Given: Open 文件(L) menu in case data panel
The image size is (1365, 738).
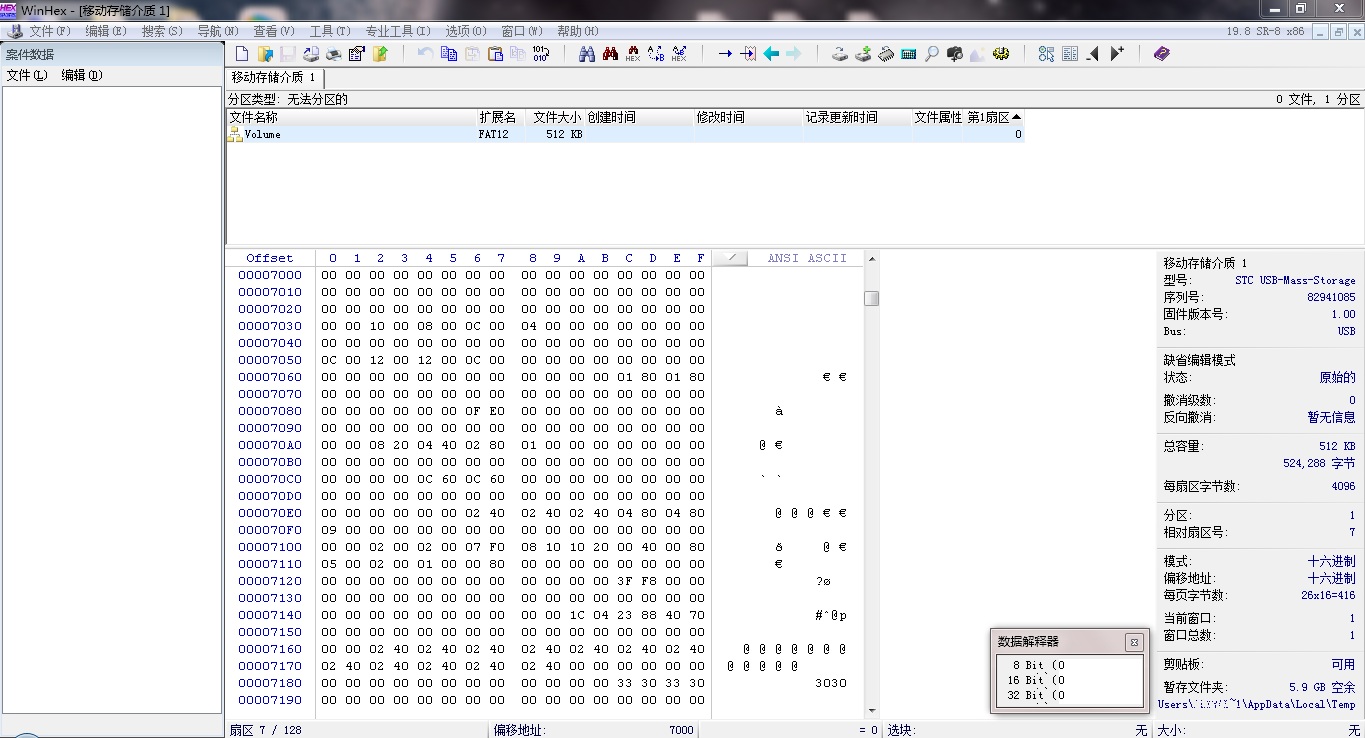Looking at the screenshot, I should click(x=26, y=75).
